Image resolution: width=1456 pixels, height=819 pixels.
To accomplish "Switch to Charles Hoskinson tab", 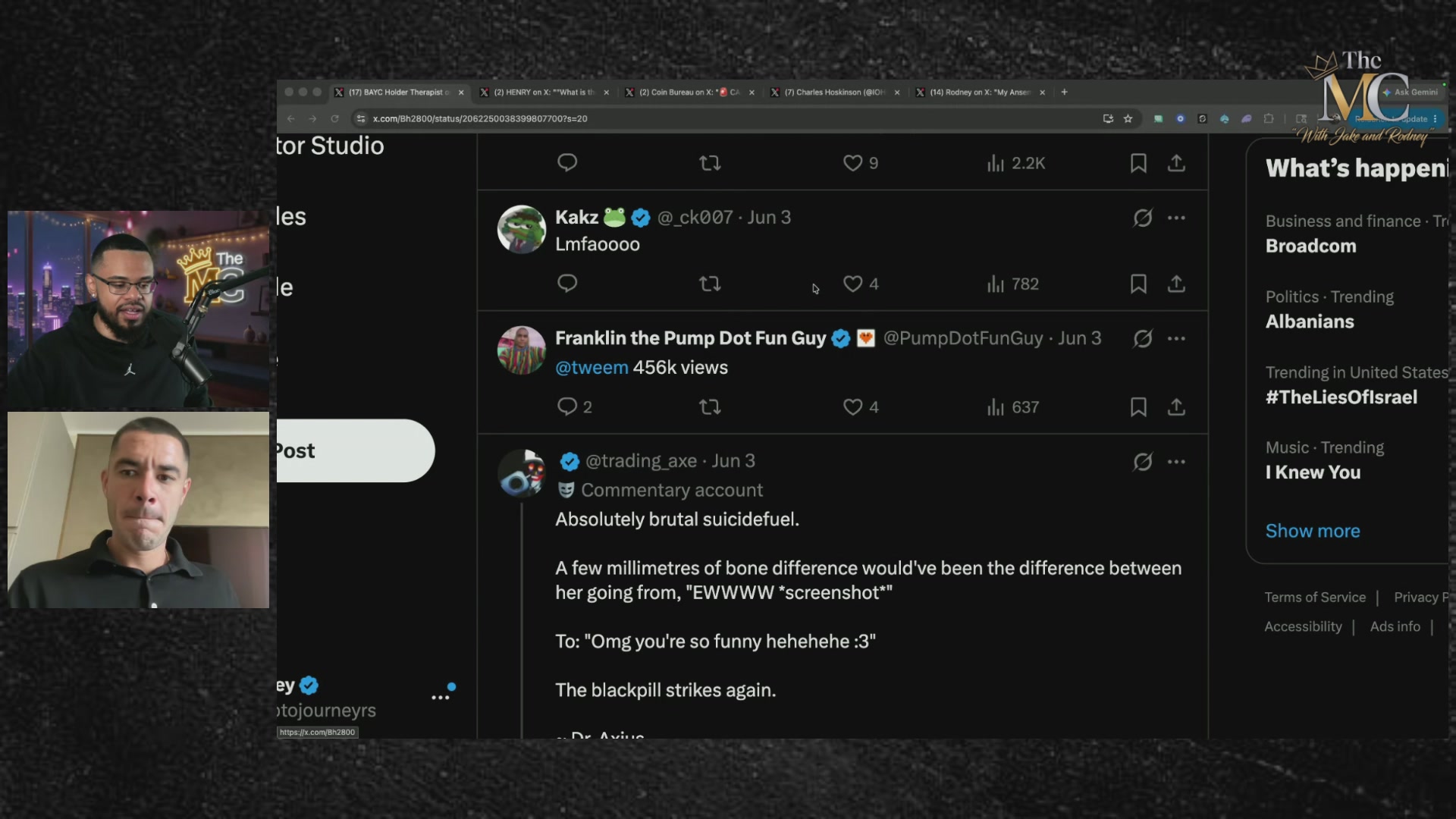I will tap(835, 93).
